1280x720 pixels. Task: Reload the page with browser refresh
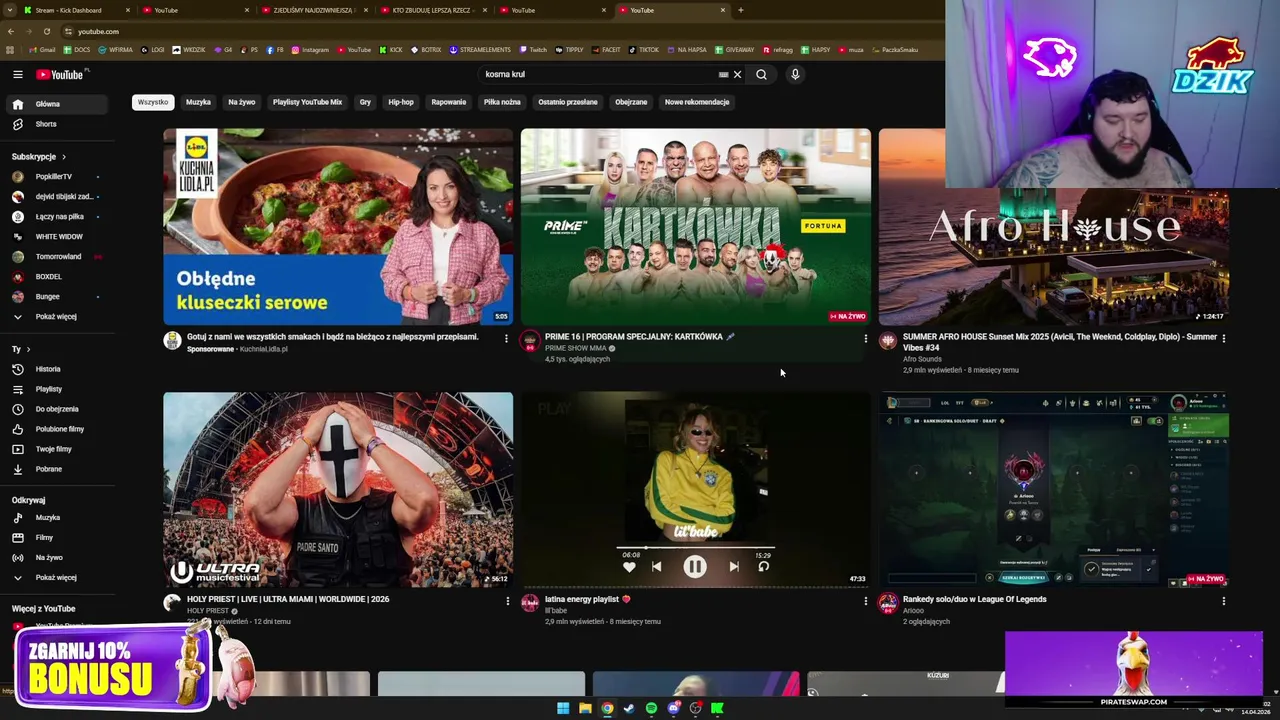(x=46, y=31)
